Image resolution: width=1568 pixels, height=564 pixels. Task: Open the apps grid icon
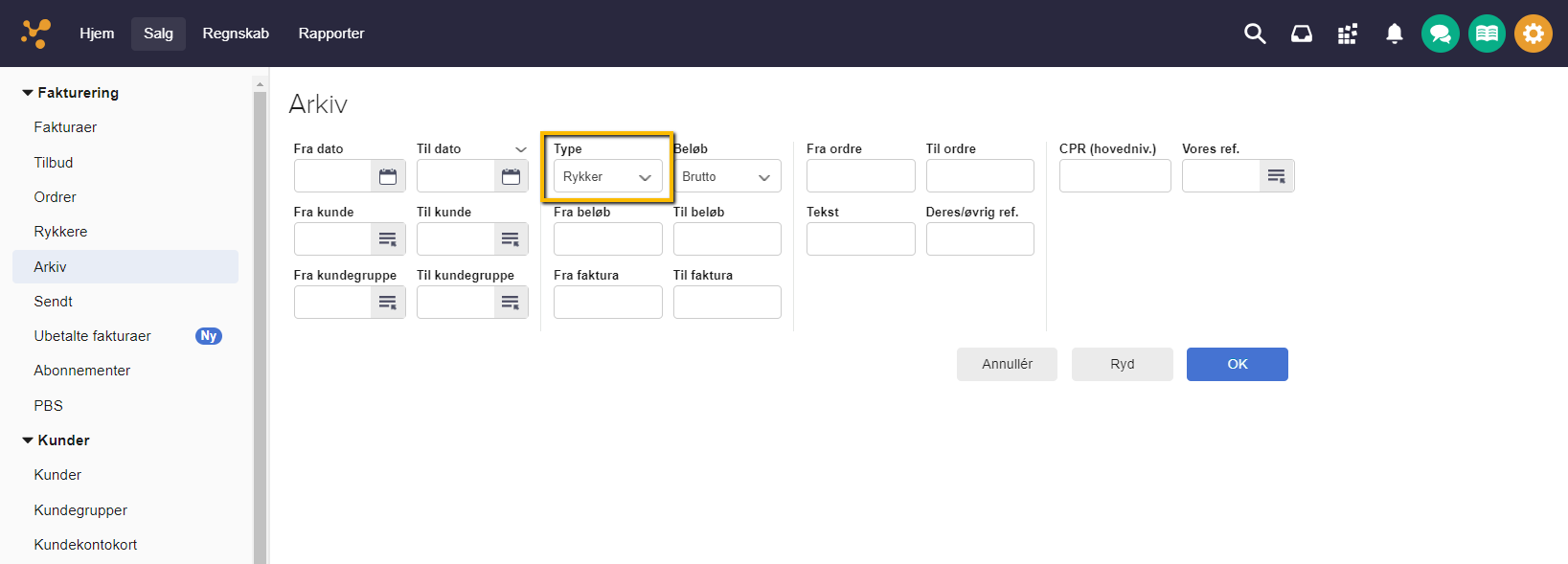pos(1348,34)
